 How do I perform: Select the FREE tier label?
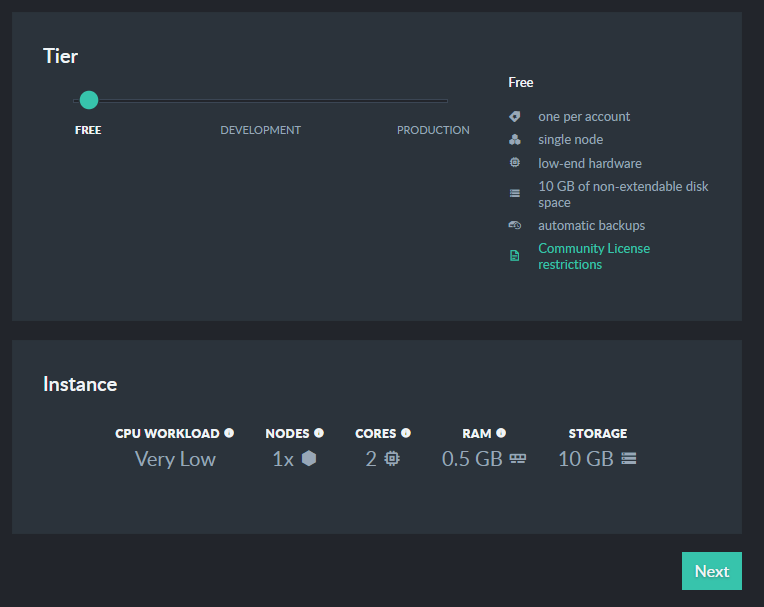click(x=88, y=130)
